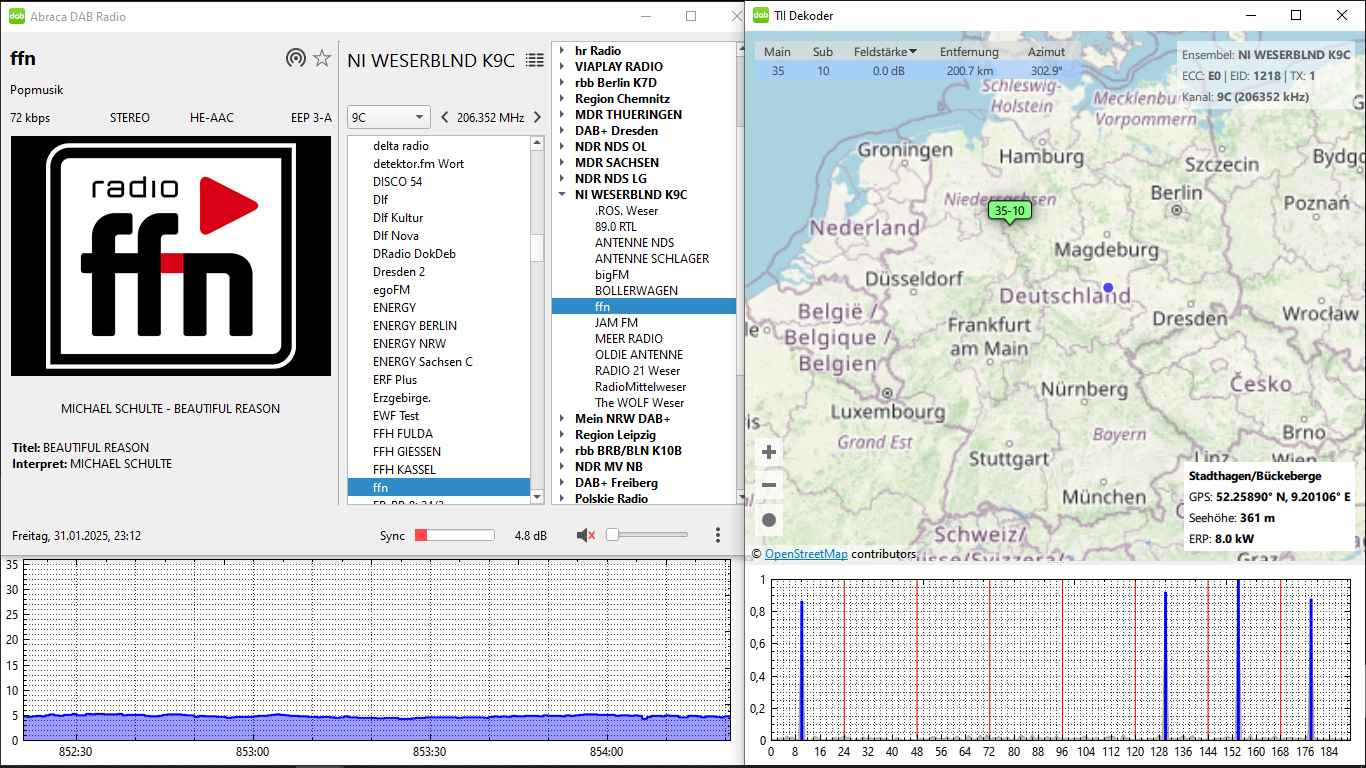The height and width of the screenshot is (768, 1366).
Task: Zoom out on the TII map
Action: click(x=769, y=486)
